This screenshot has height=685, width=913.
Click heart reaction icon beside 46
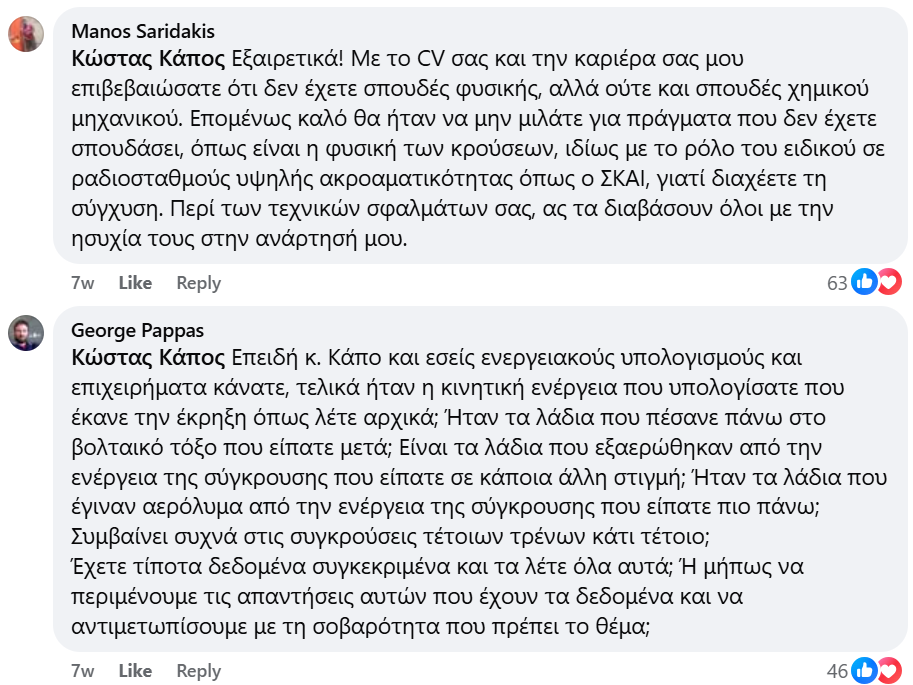pyautogui.click(x=889, y=670)
